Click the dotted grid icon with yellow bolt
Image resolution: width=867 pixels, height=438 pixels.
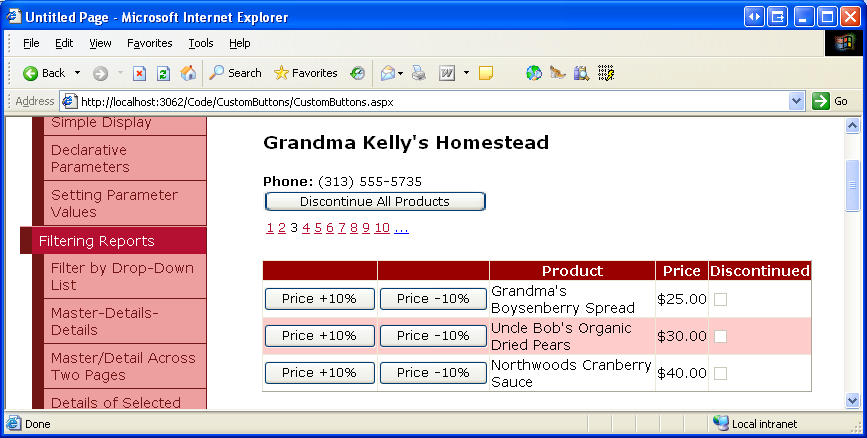(x=606, y=73)
